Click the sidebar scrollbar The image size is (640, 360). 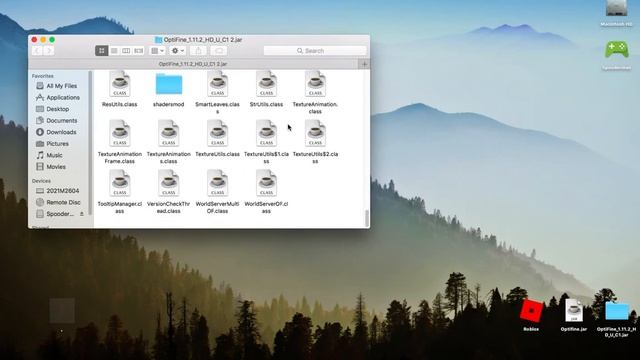tap(90, 143)
